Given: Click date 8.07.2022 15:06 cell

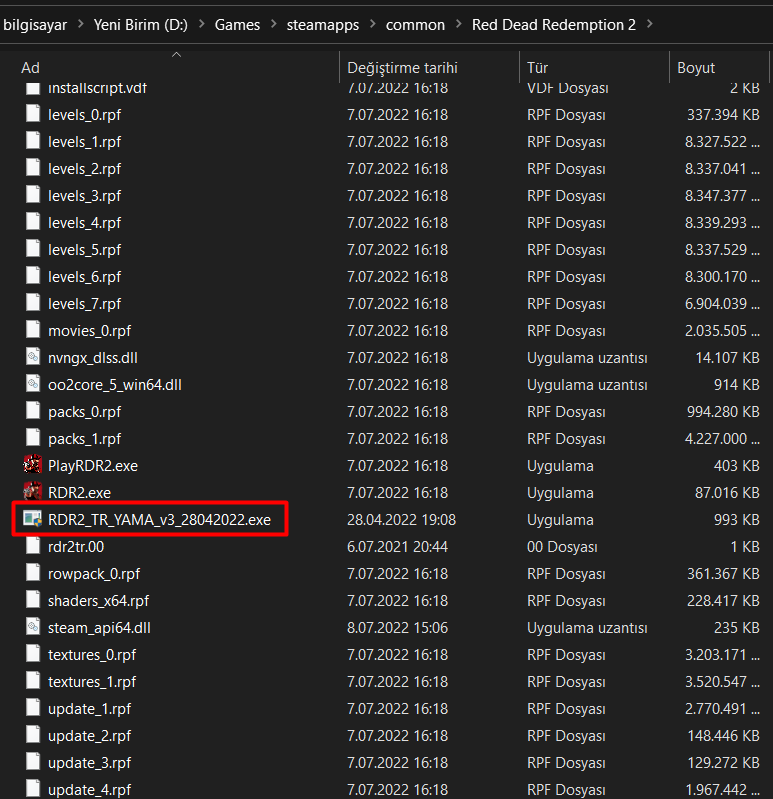Looking at the screenshot, I should (x=397, y=628).
